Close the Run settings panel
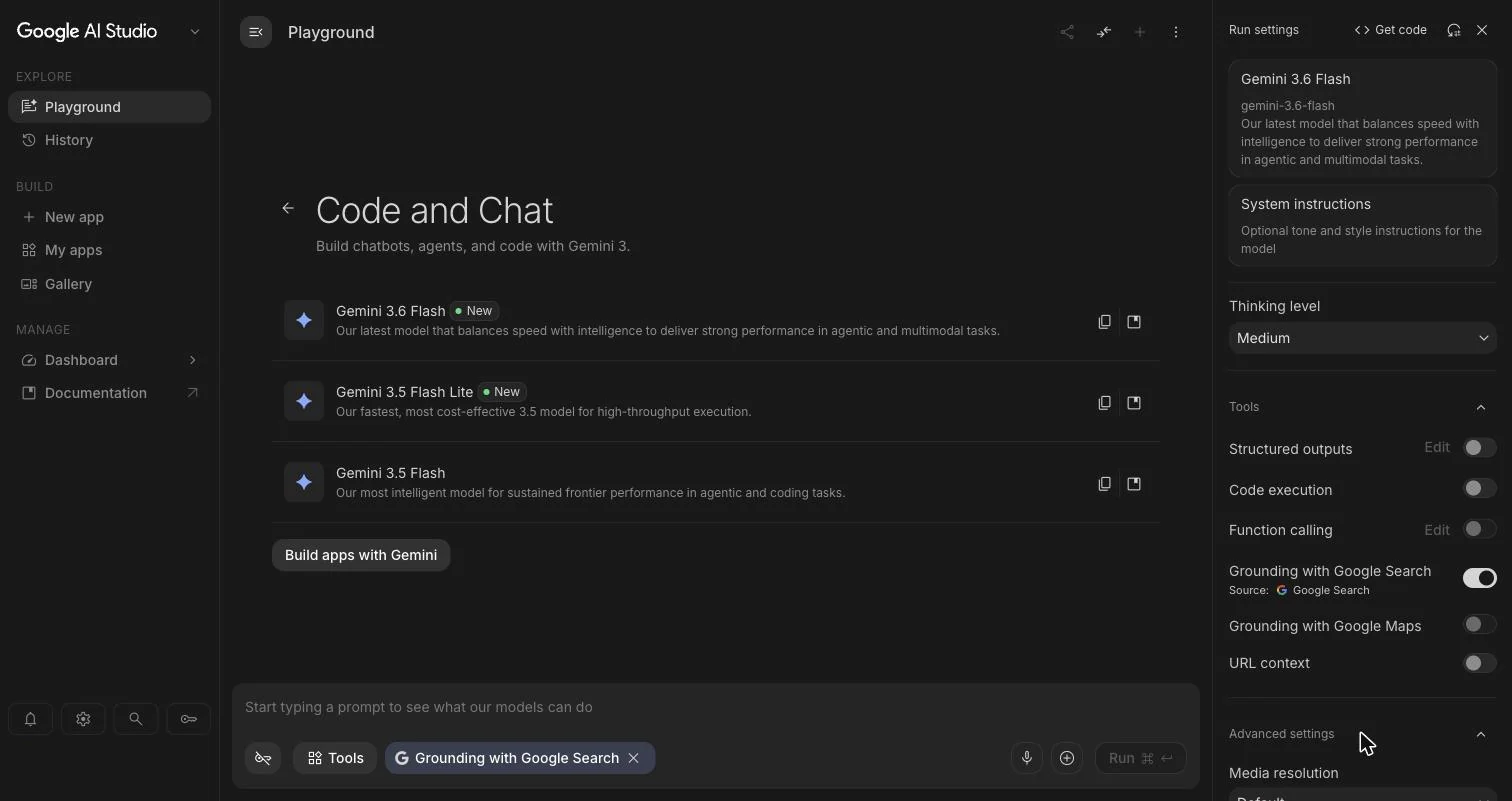Viewport: 1512px width, 801px height. click(1482, 30)
